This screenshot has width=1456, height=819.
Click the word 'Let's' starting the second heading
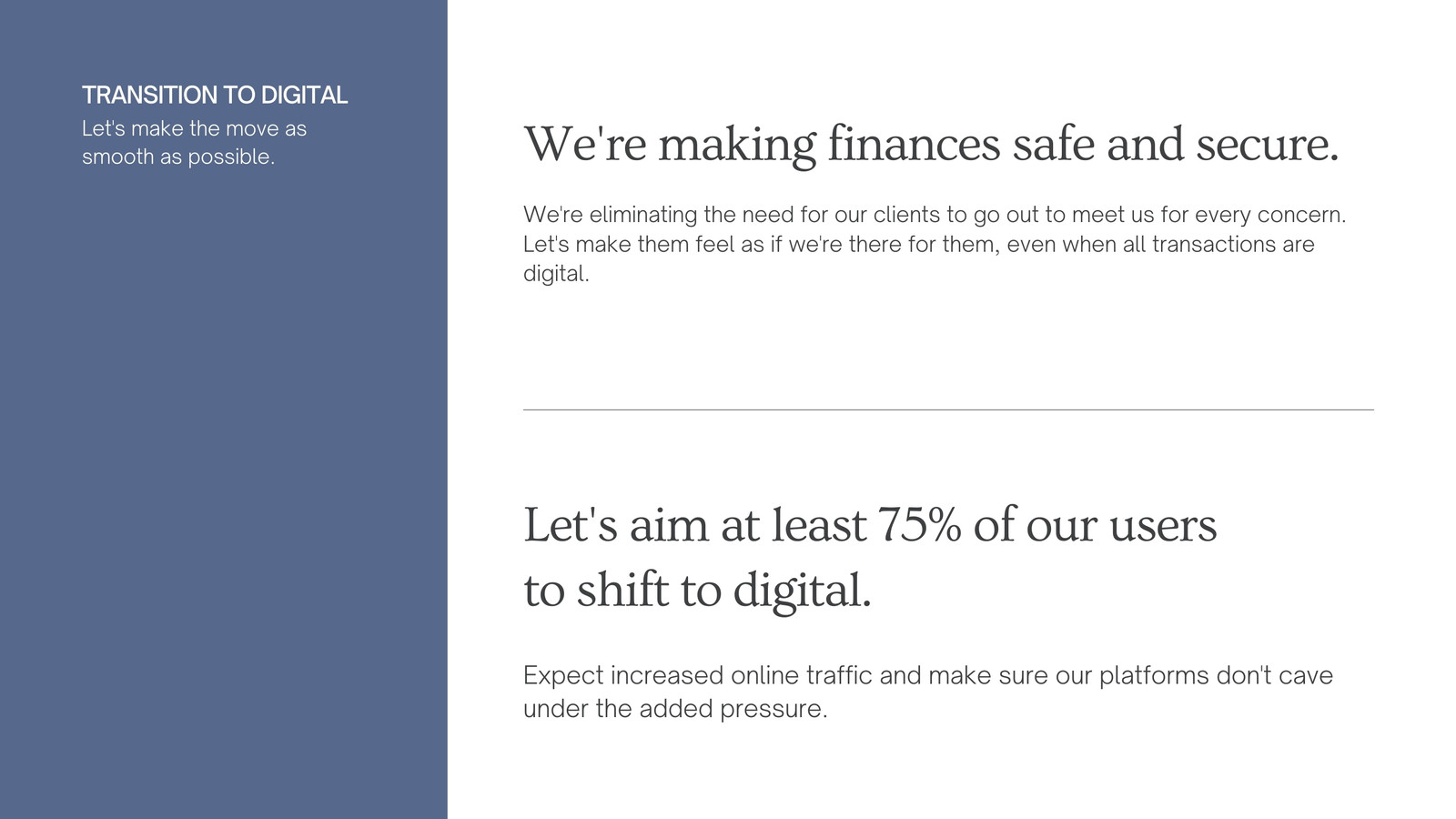[571, 525]
